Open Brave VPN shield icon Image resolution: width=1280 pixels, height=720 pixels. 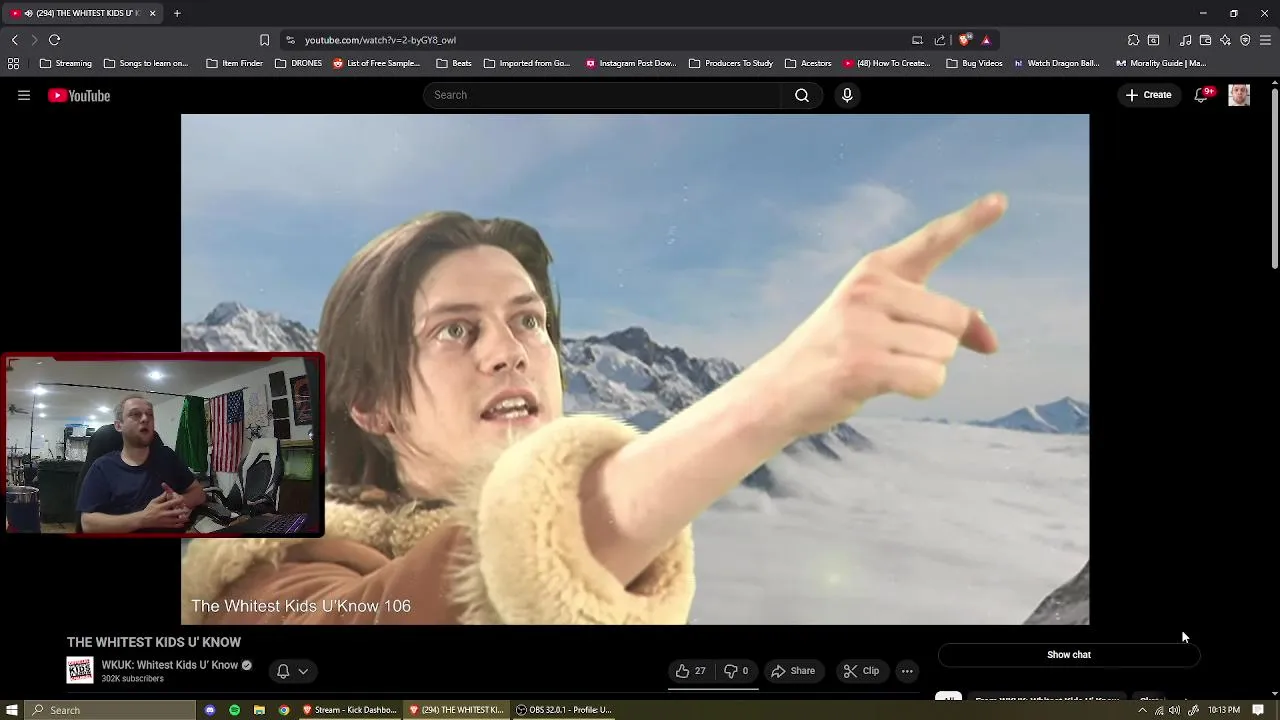pyautogui.click(x=1245, y=40)
